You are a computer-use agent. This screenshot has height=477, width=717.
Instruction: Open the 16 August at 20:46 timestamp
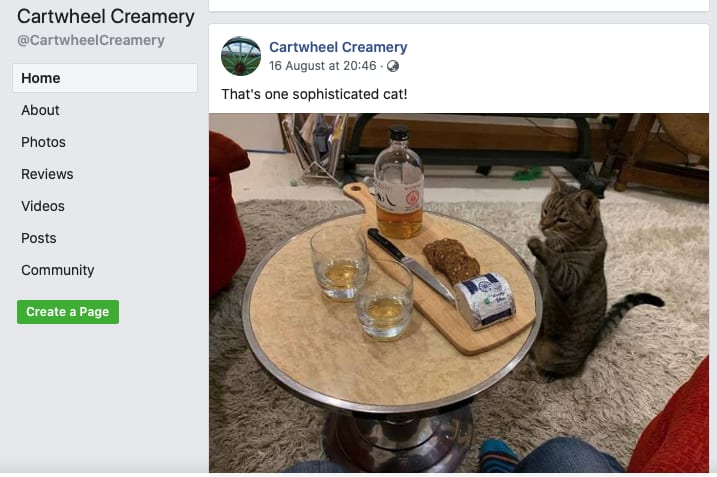pos(322,66)
